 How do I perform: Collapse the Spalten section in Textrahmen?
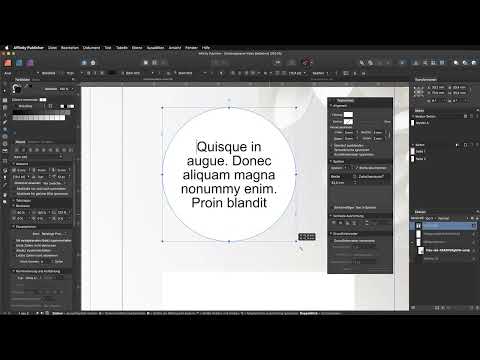pos(331,161)
